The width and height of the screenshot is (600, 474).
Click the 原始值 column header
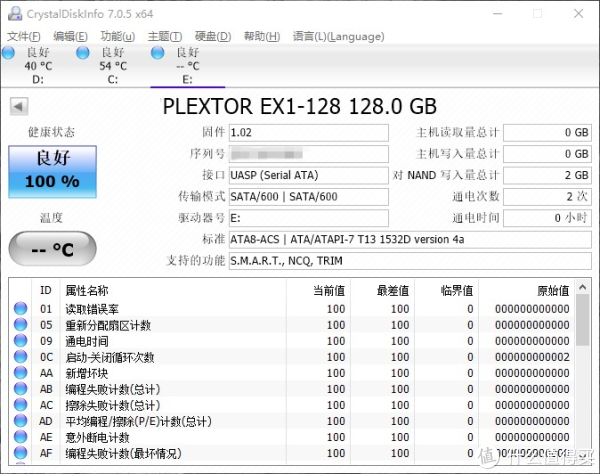(527, 290)
